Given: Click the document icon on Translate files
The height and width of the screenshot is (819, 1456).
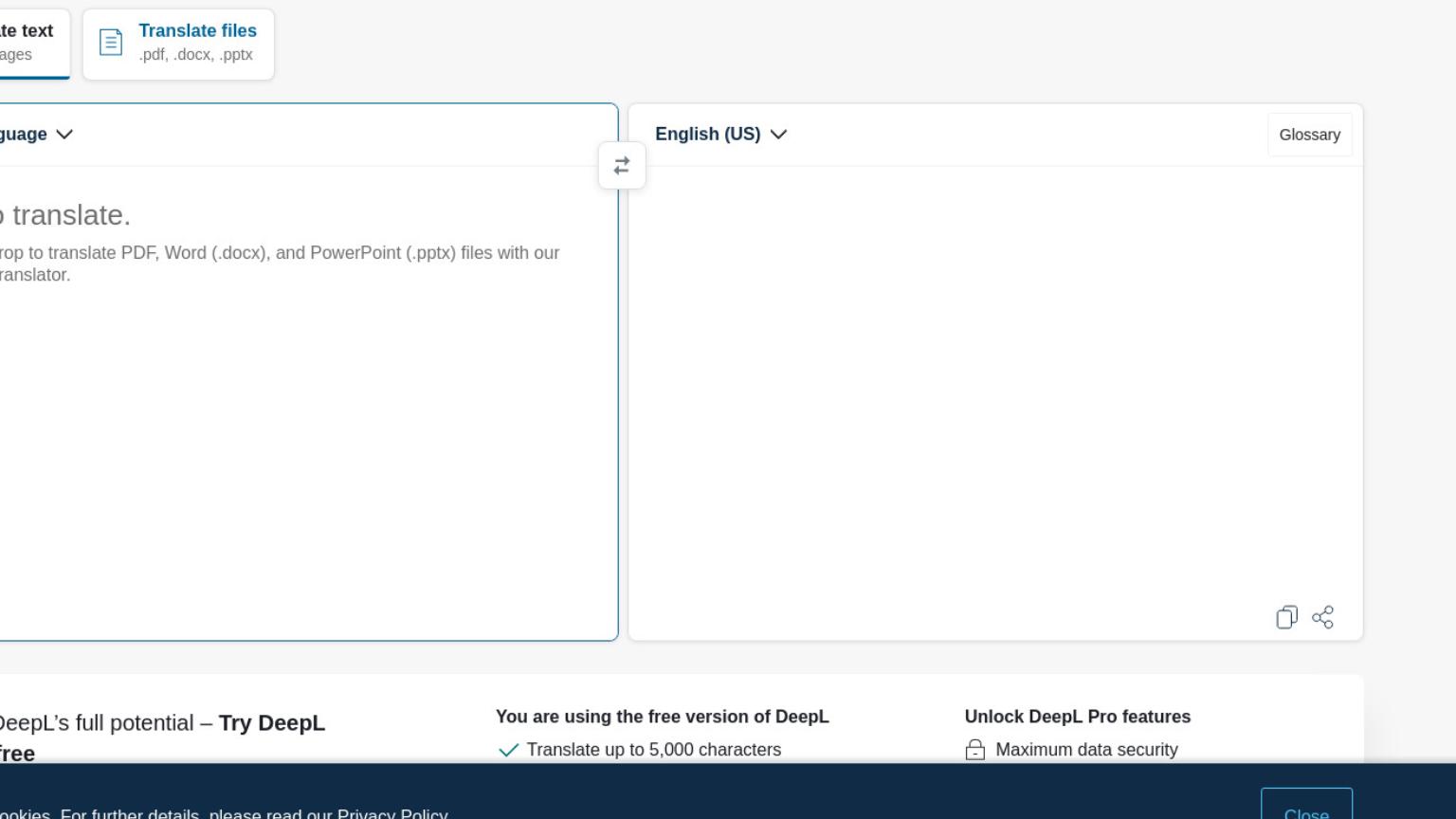Looking at the screenshot, I should 111,43.
